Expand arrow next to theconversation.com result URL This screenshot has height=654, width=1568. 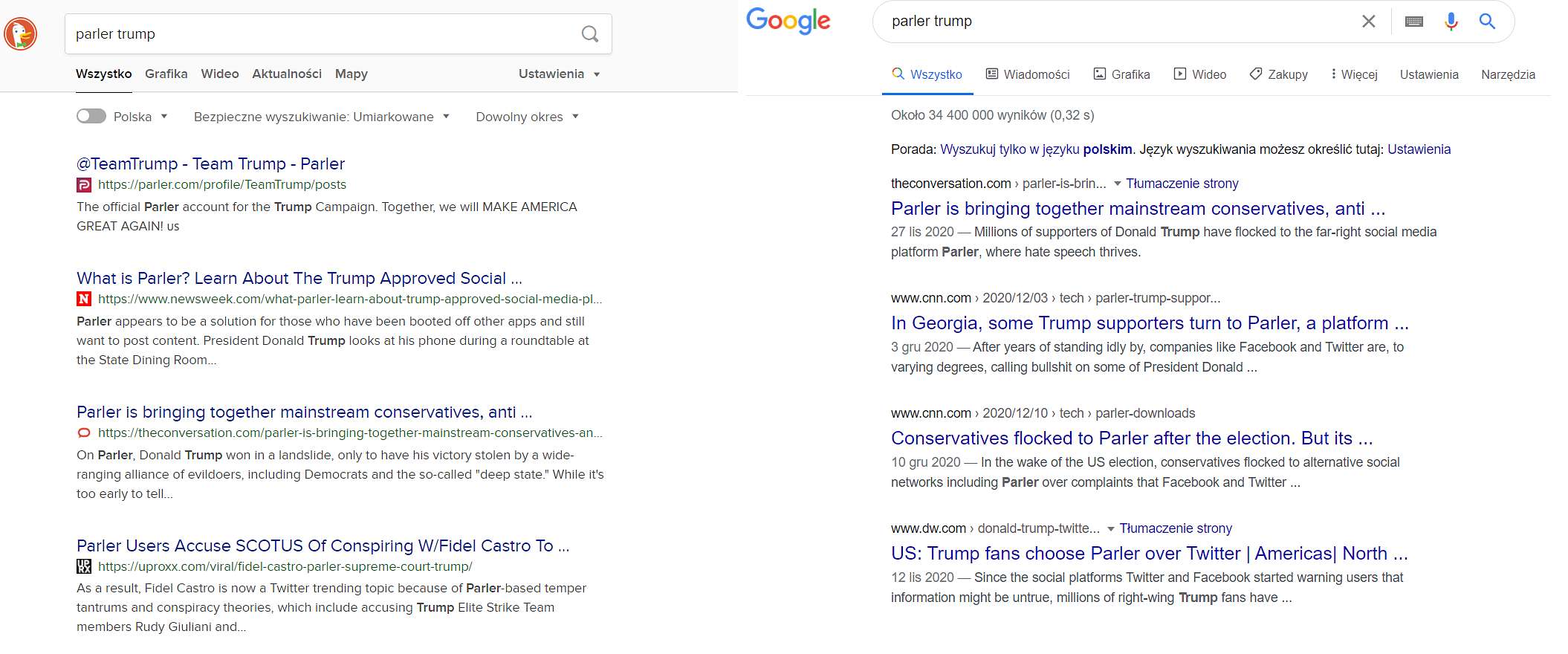(1117, 184)
